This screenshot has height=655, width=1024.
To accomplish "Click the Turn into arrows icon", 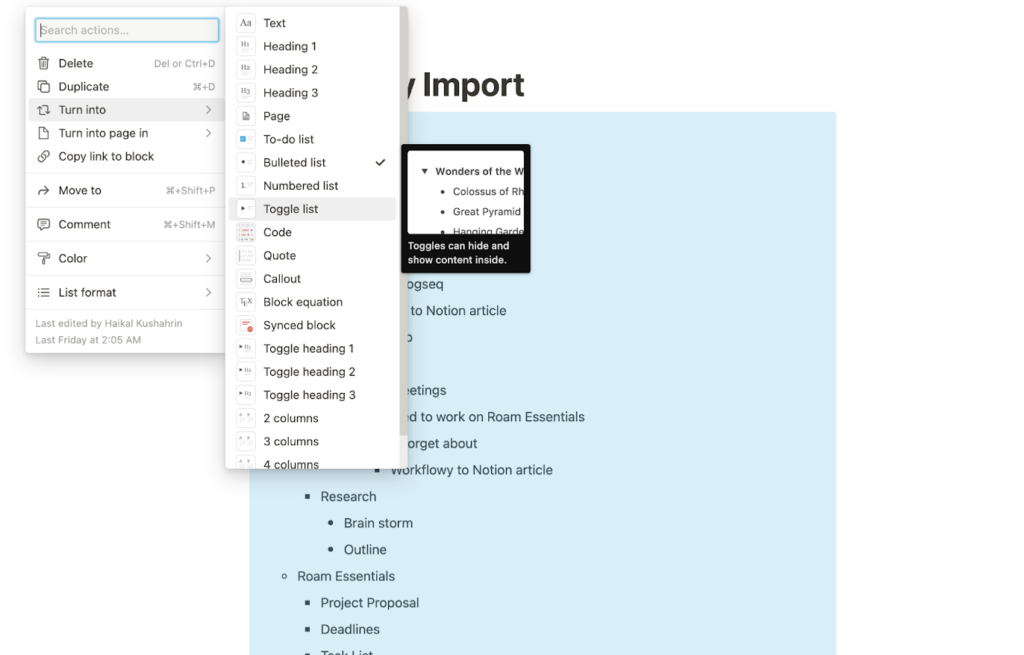I will (43, 110).
